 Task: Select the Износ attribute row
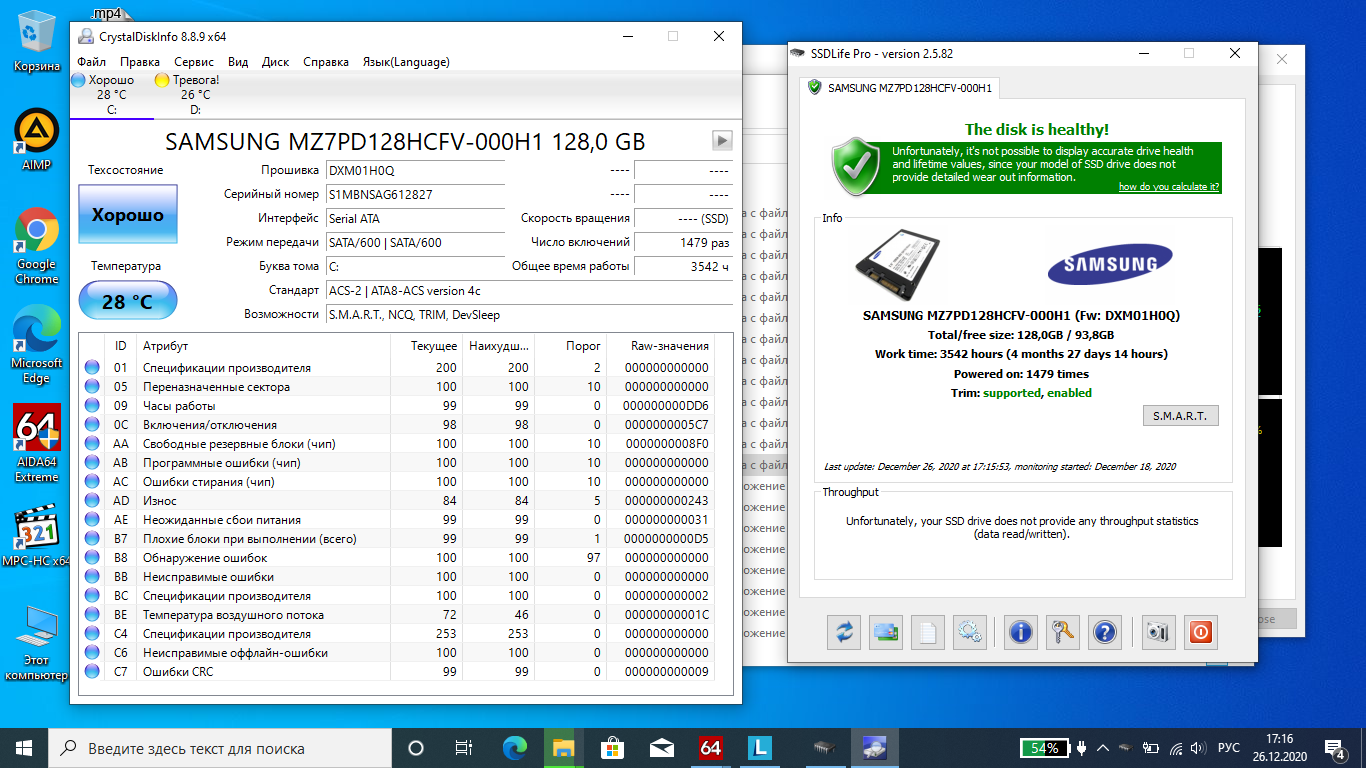397,501
